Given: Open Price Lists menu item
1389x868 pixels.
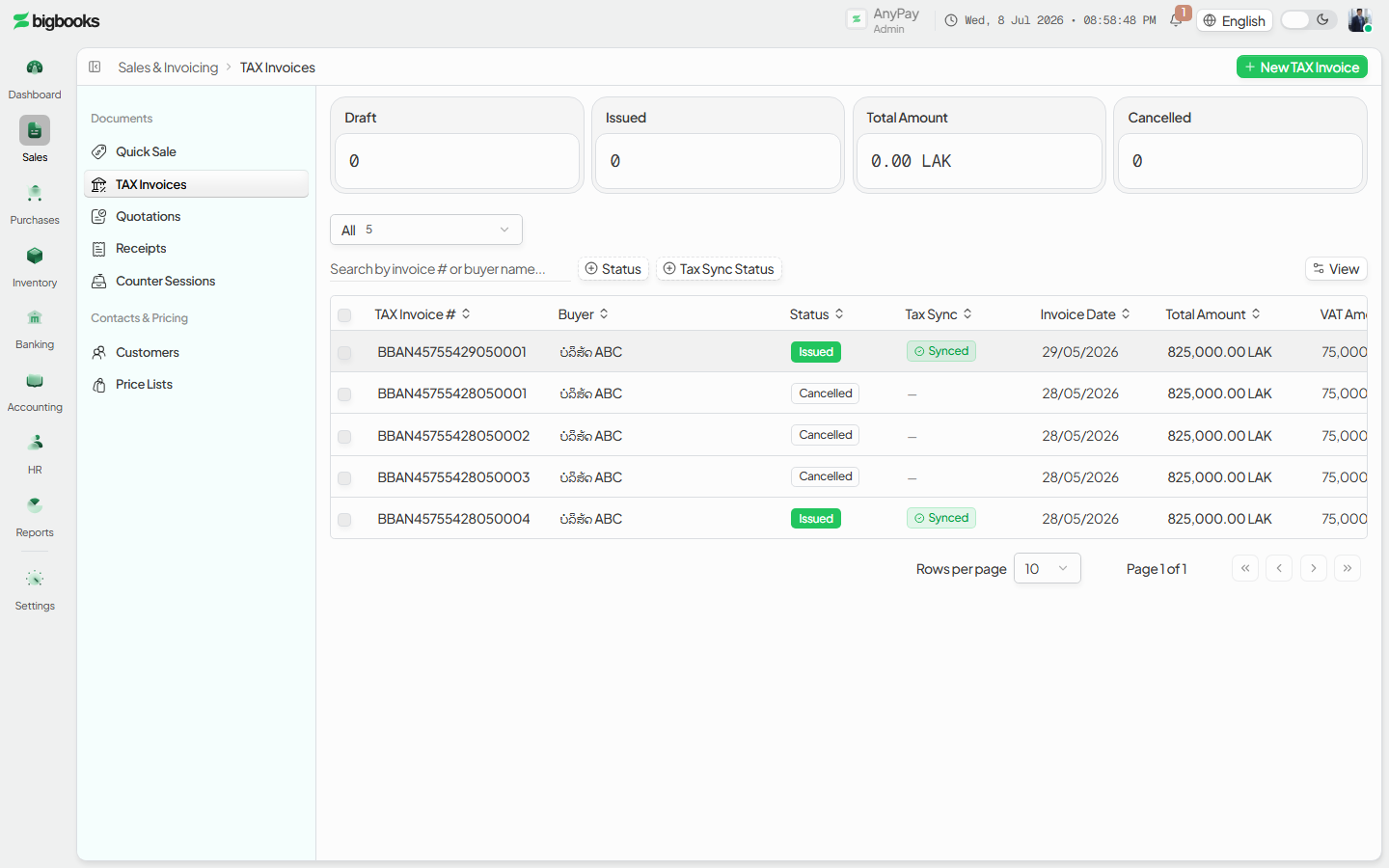Looking at the screenshot, I should (197, 384).
